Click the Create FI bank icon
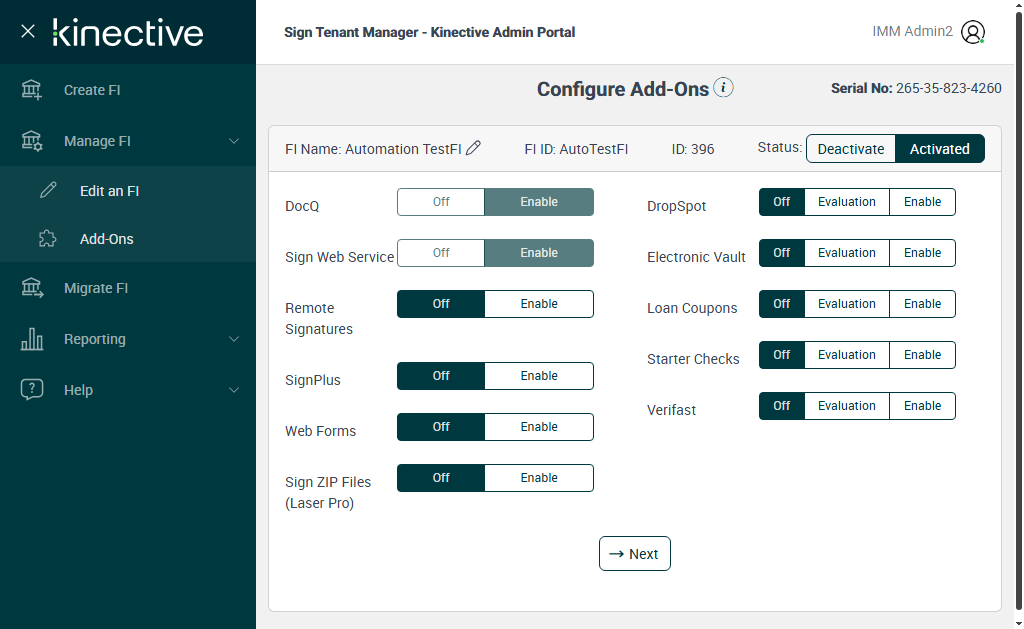This screenshot has height=629, width=1024. (x=31, y=90)
